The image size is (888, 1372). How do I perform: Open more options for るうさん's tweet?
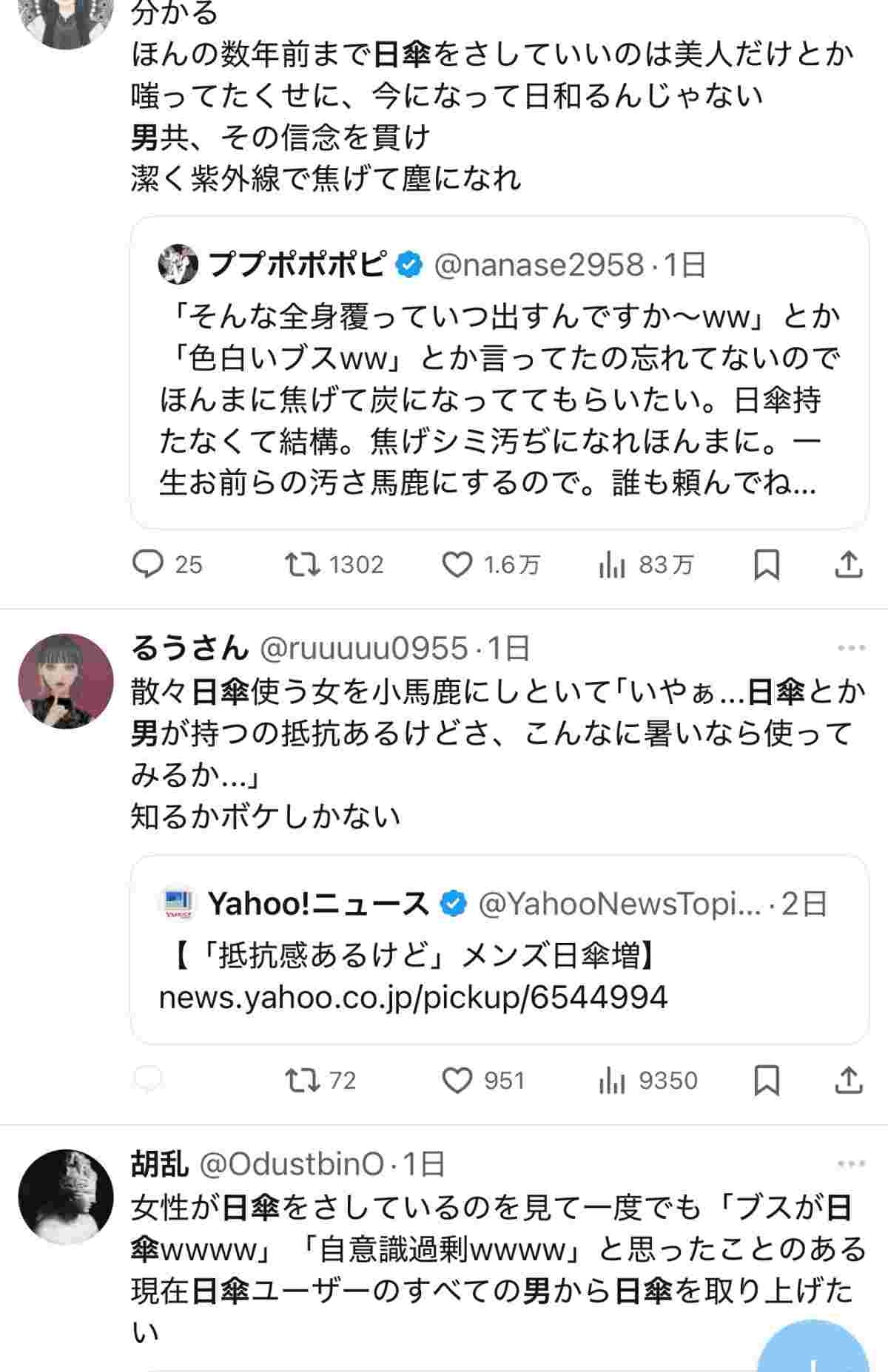pyautogui.click(x=851, y=649)
